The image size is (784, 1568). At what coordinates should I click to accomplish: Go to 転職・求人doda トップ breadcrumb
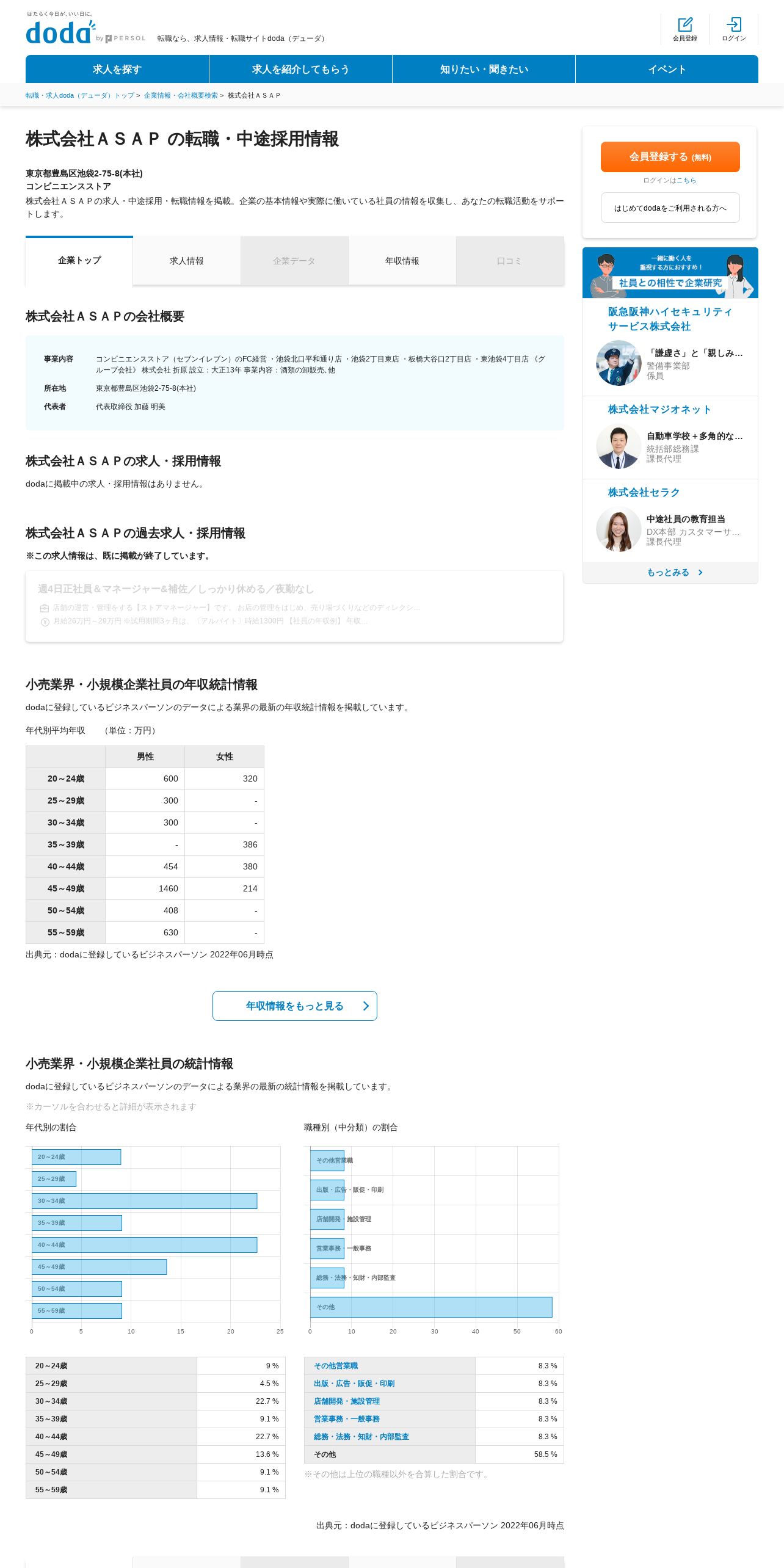80,95
